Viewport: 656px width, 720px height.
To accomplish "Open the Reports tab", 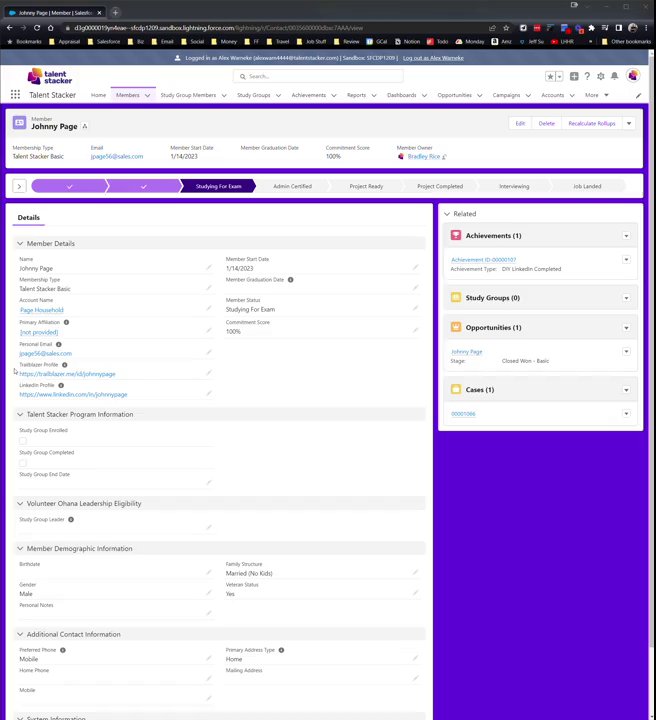I will pos(356,95).
